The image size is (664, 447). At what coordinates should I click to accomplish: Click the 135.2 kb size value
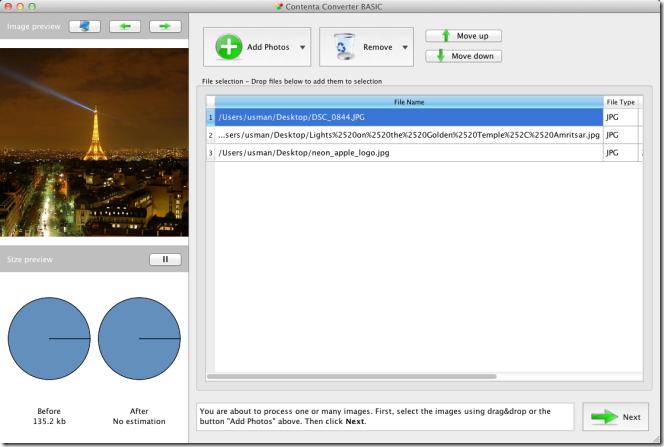pos(49,421)
